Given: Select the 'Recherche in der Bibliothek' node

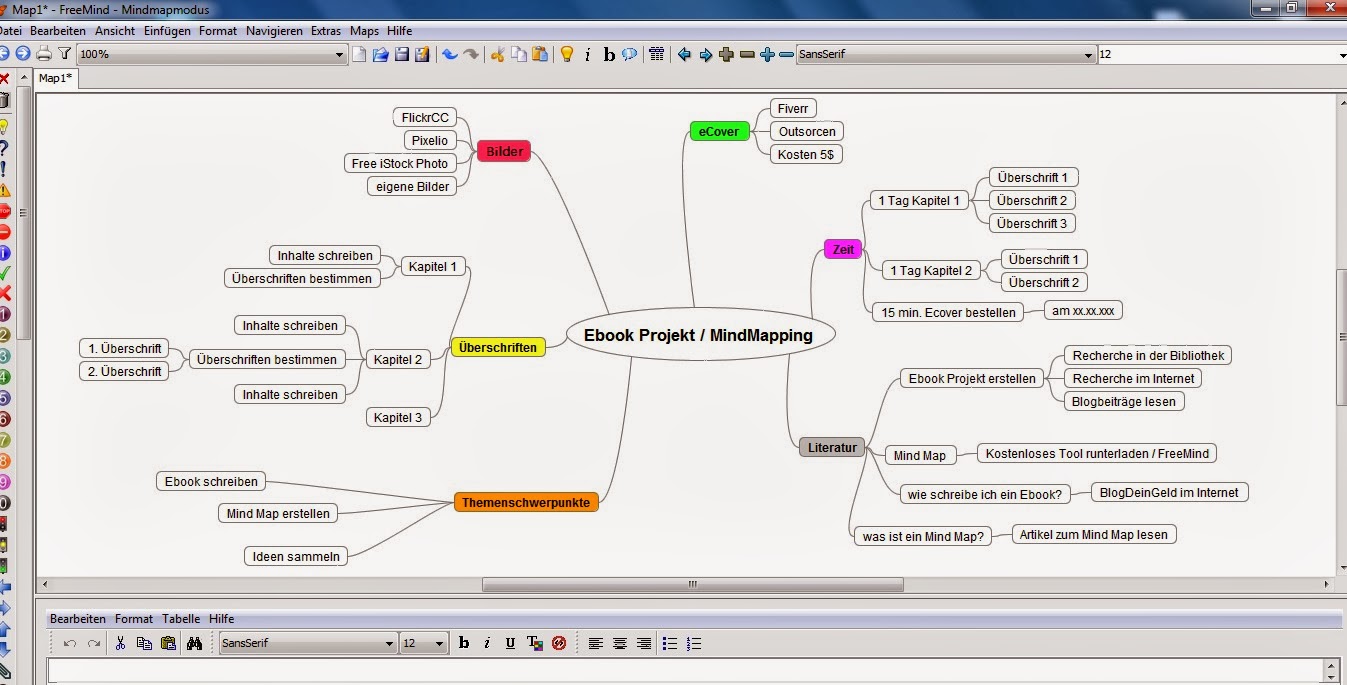Looking at the screenshot, I should pos(1148,355).
